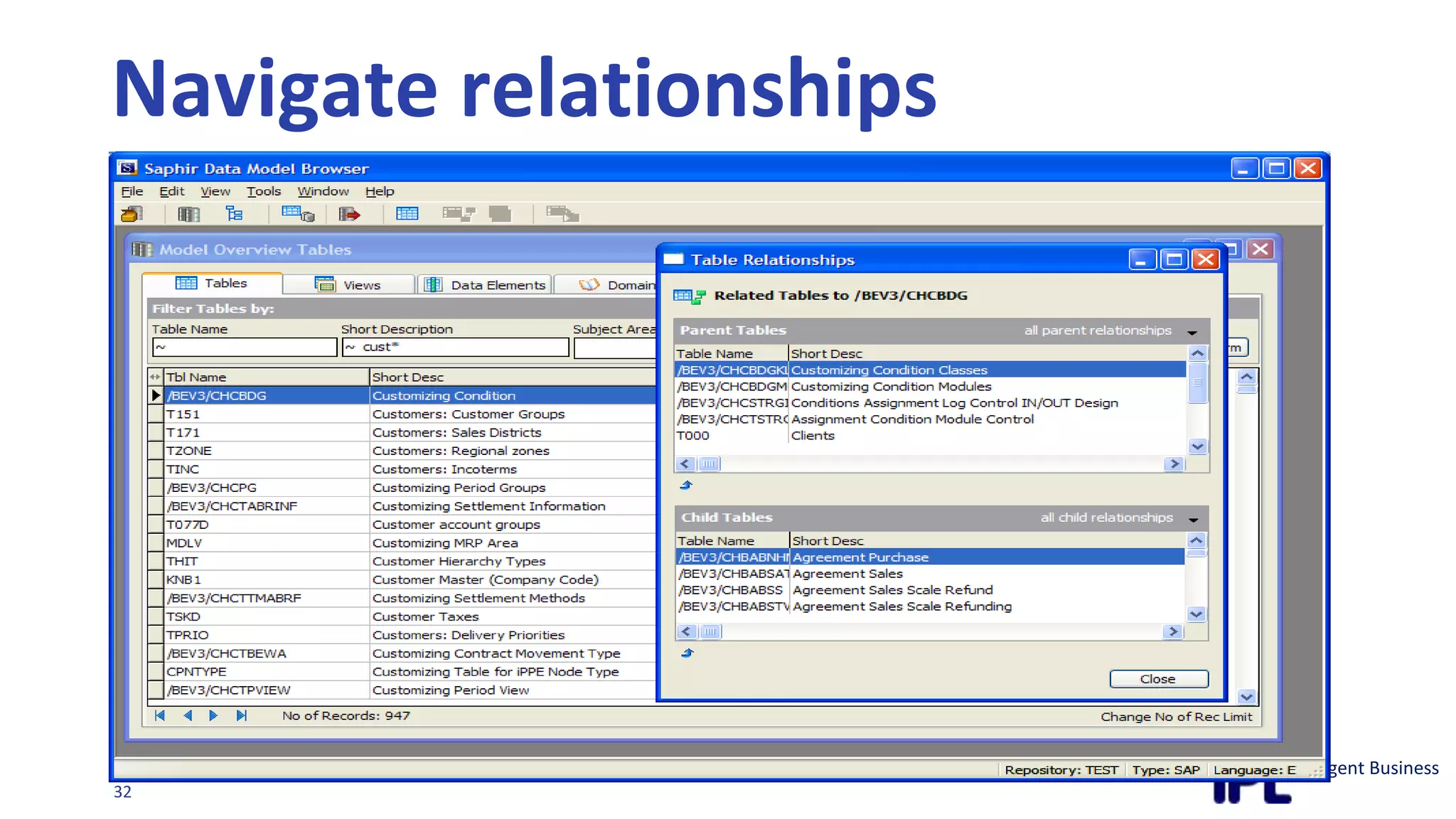
Task: Go to previous record navigation button
Action: coord(188,716)
